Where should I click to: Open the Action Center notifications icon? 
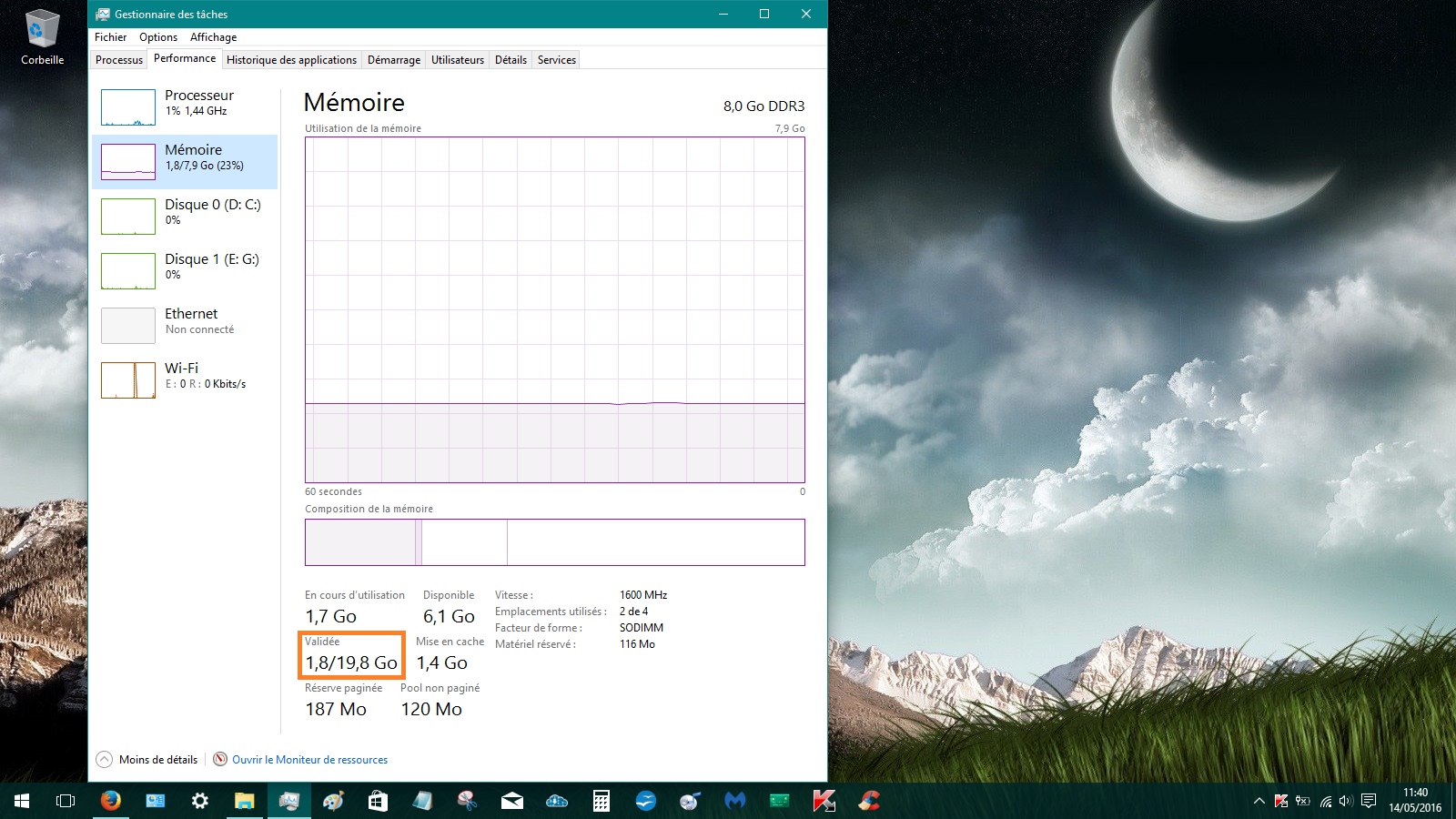coord(1369,801)
